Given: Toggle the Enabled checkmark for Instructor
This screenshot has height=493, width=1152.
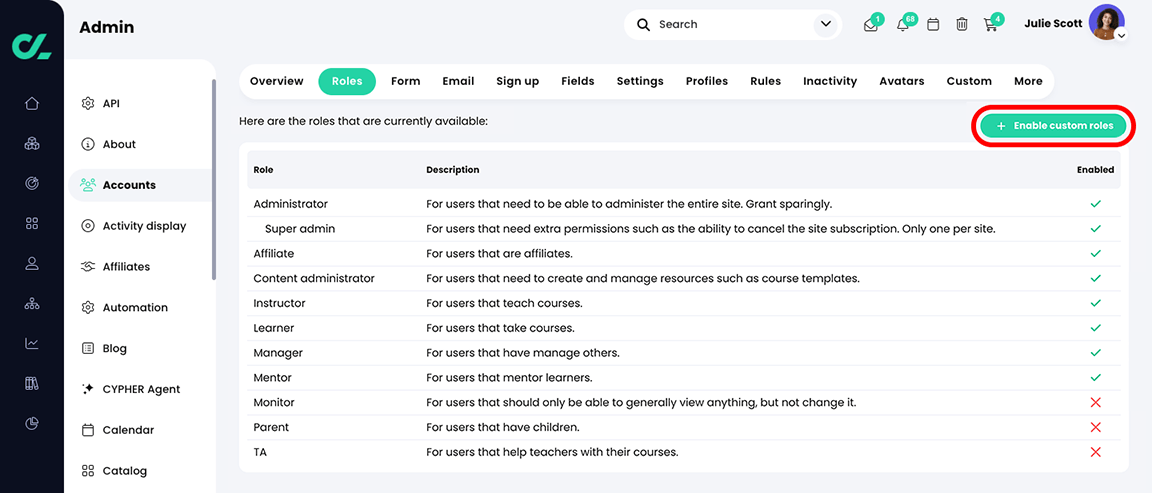Looking at the screenshot, I should pyautogui.click(x=1095, y=303).
